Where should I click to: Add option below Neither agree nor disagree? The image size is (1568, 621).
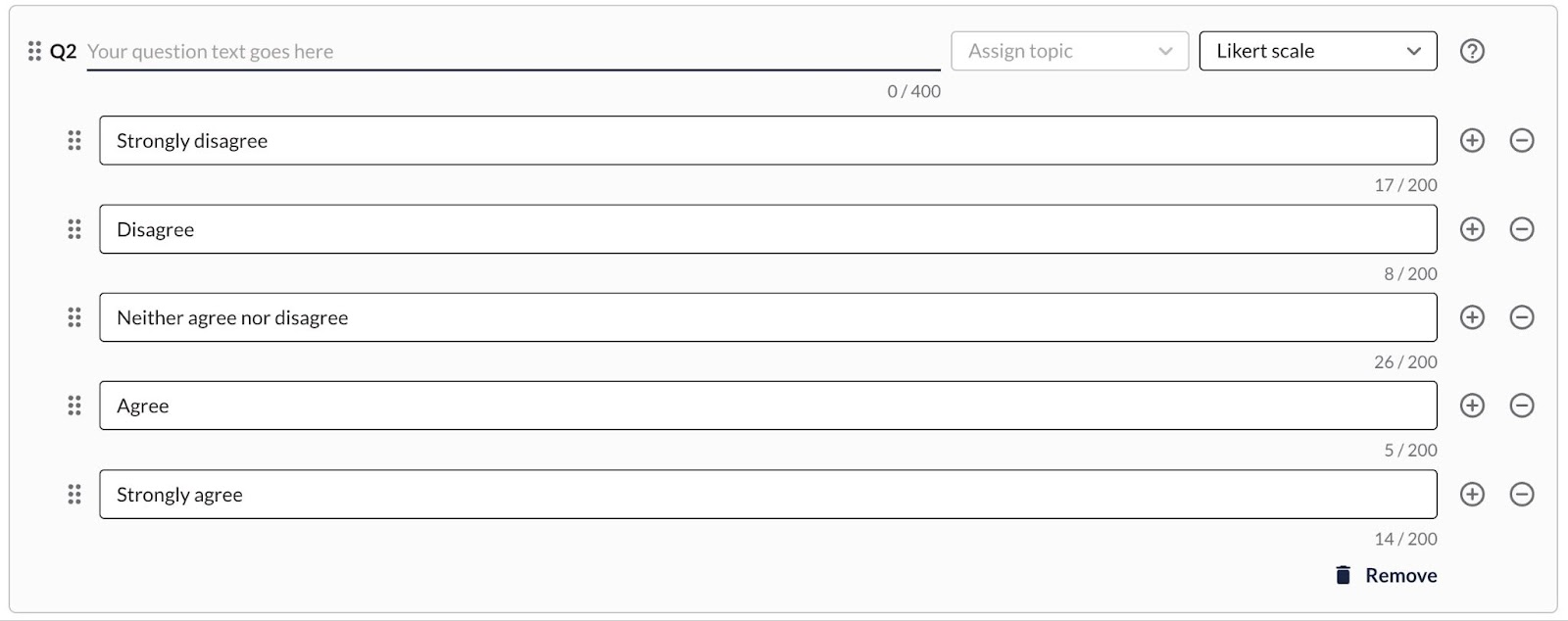coord(1472,317)
